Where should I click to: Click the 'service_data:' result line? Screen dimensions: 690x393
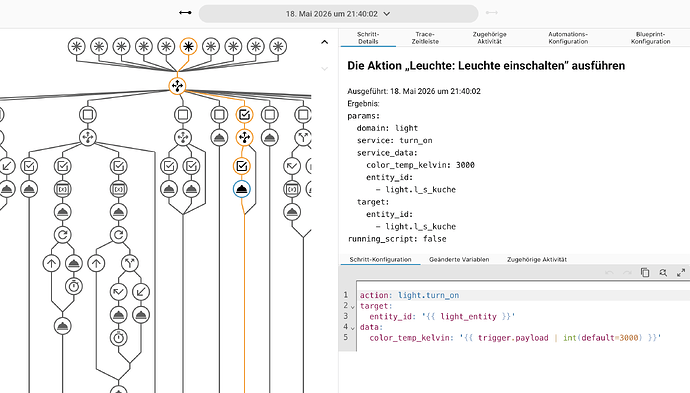coord(387,153)
